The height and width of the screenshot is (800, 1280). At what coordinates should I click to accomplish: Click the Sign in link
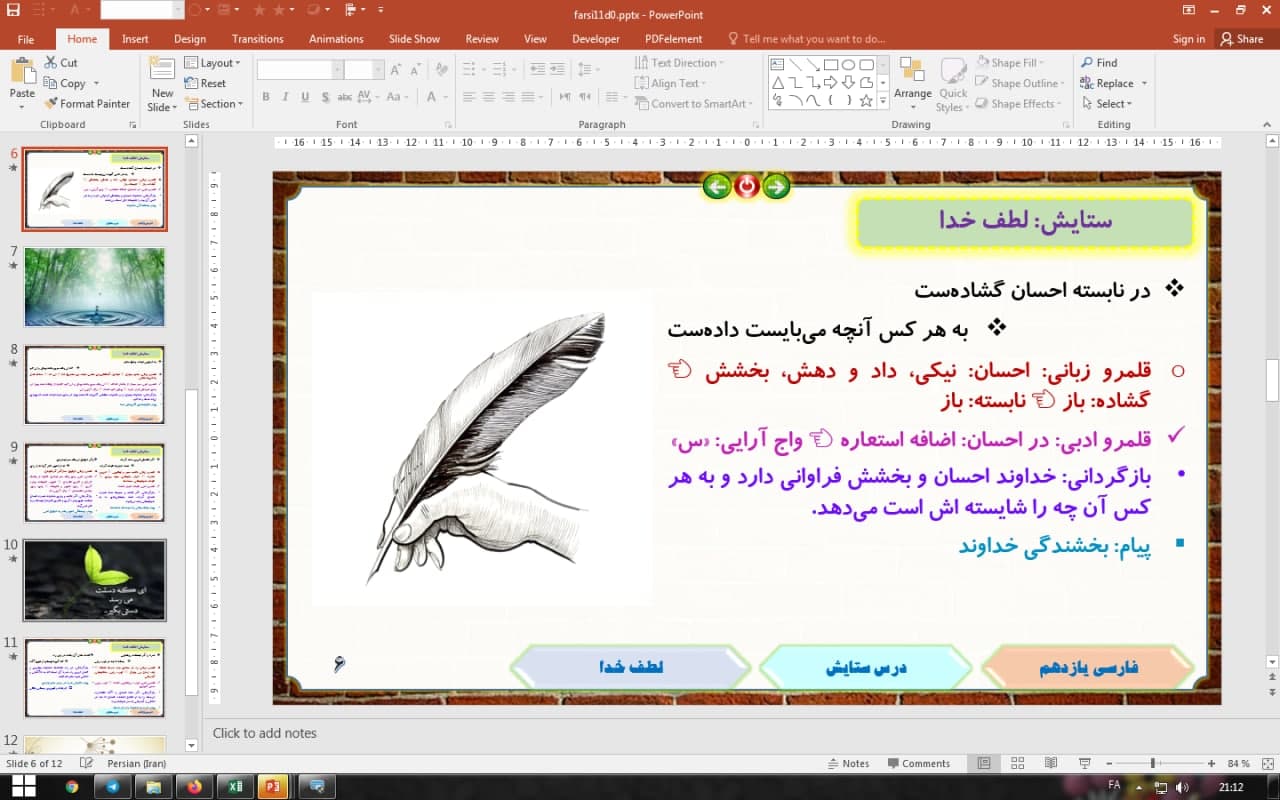[x=1188, y=39]
